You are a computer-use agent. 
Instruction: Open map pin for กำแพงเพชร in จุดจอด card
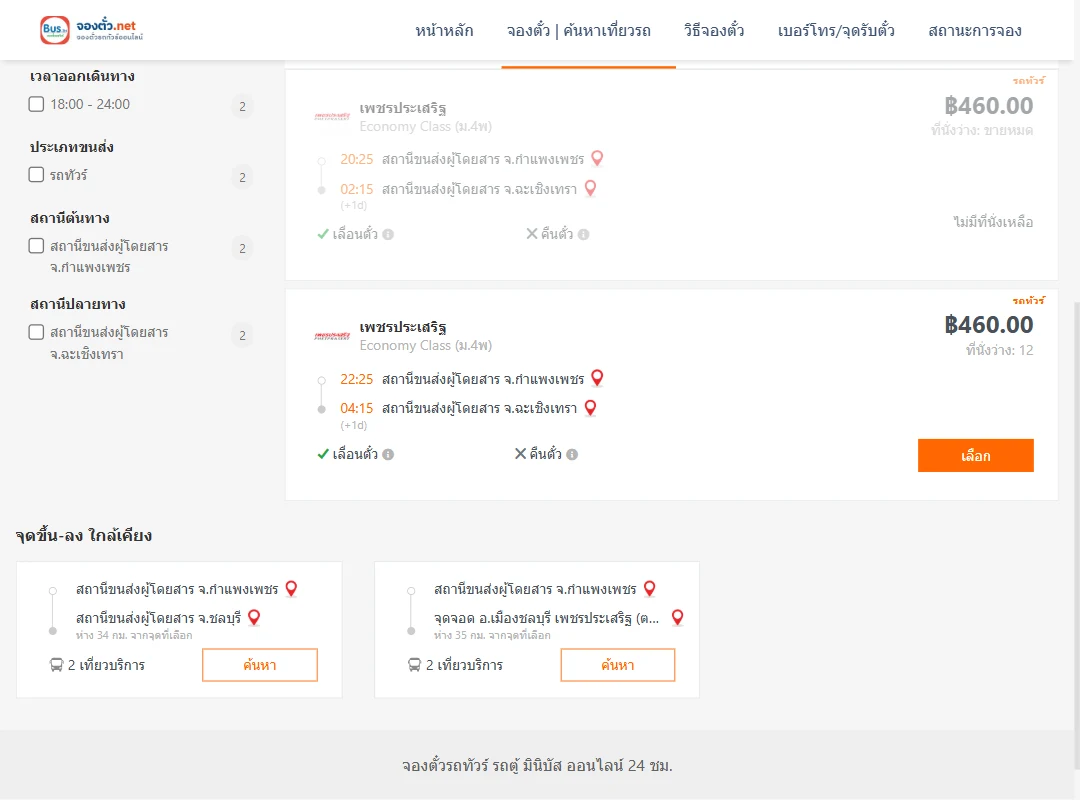tap(650, 588)
